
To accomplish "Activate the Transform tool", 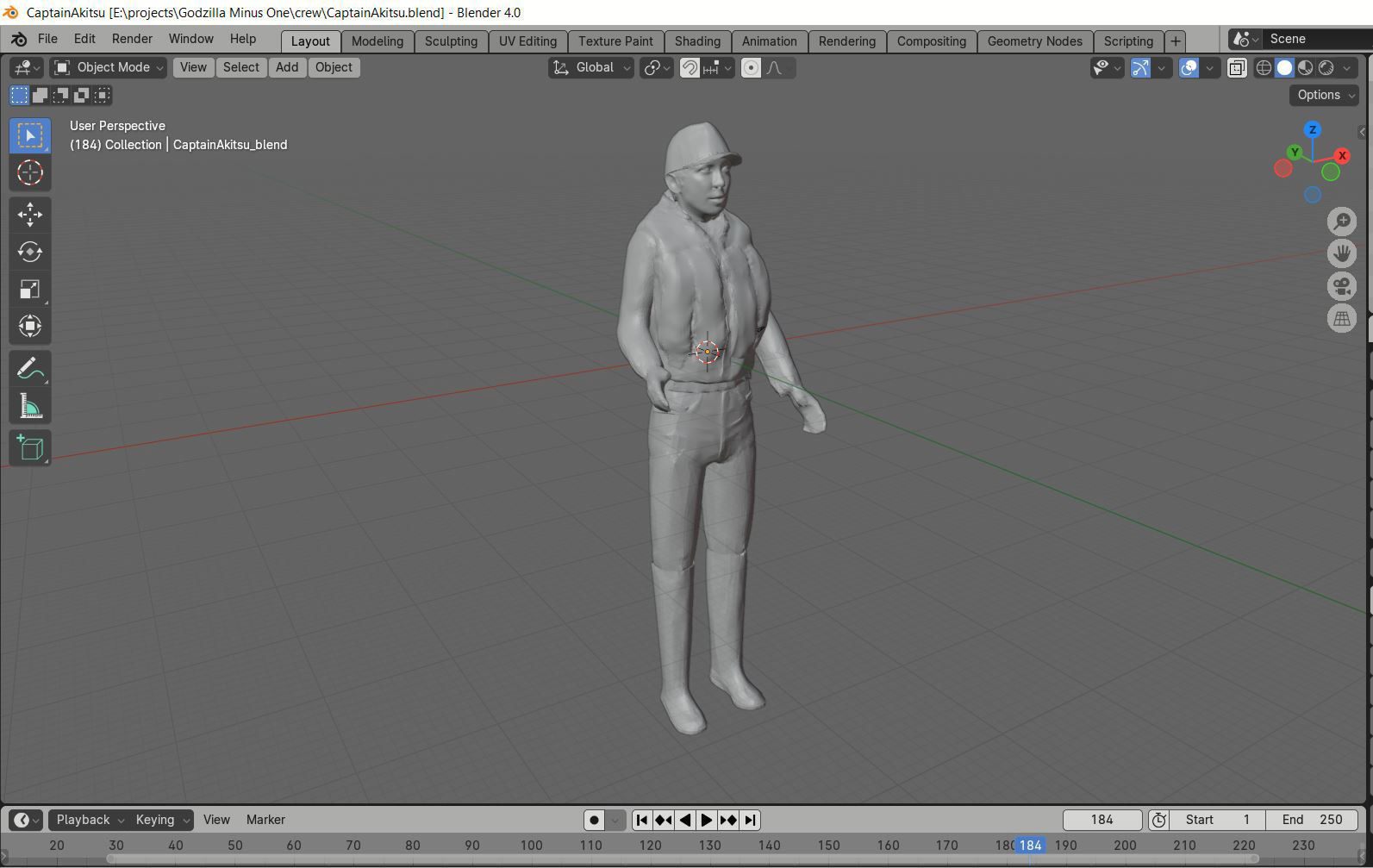I will [30, 326].
